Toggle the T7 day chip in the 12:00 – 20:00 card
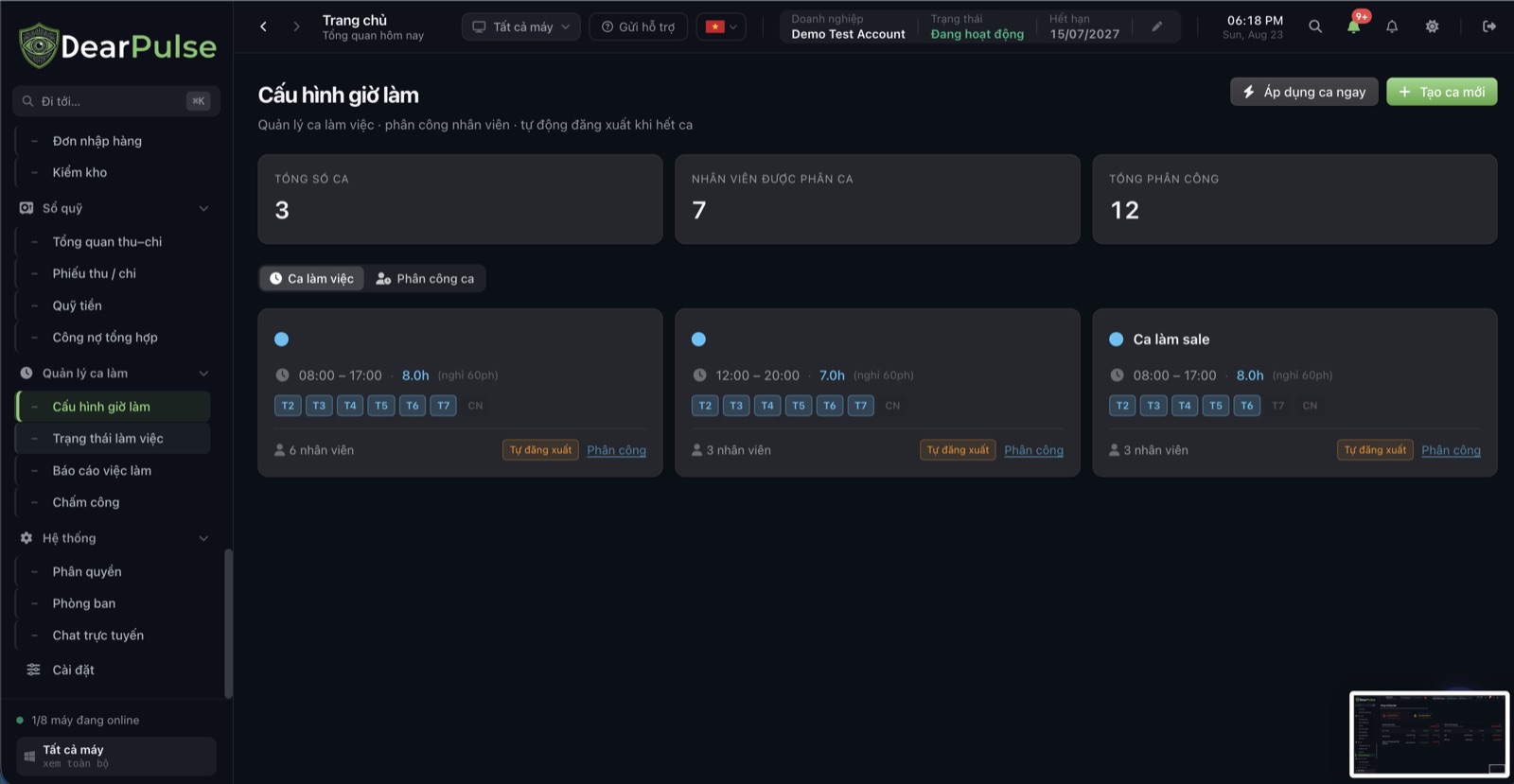This screenshot has width=1514, height=784. [861, 406]
